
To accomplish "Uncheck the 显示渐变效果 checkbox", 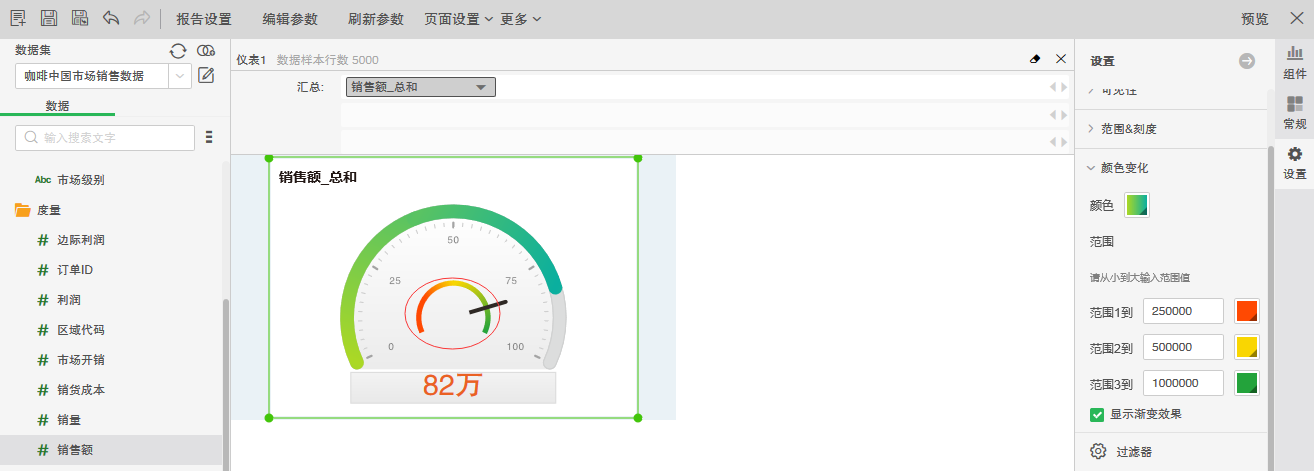I will [x=1097, y=414].
